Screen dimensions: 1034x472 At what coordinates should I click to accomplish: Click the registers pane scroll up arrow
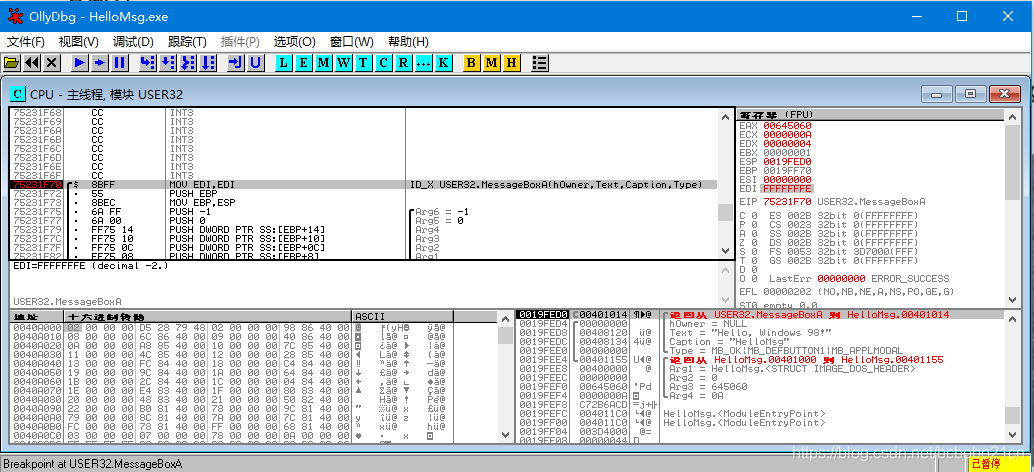click(1012, 116)
